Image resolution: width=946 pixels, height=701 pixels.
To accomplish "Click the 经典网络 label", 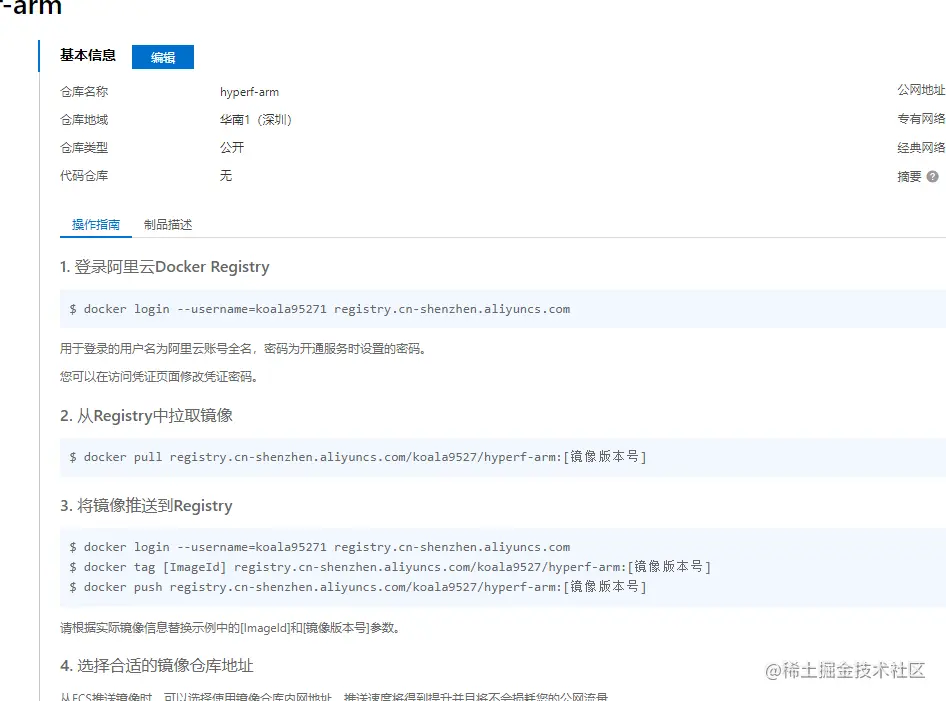I will click(x=921, y=147).
